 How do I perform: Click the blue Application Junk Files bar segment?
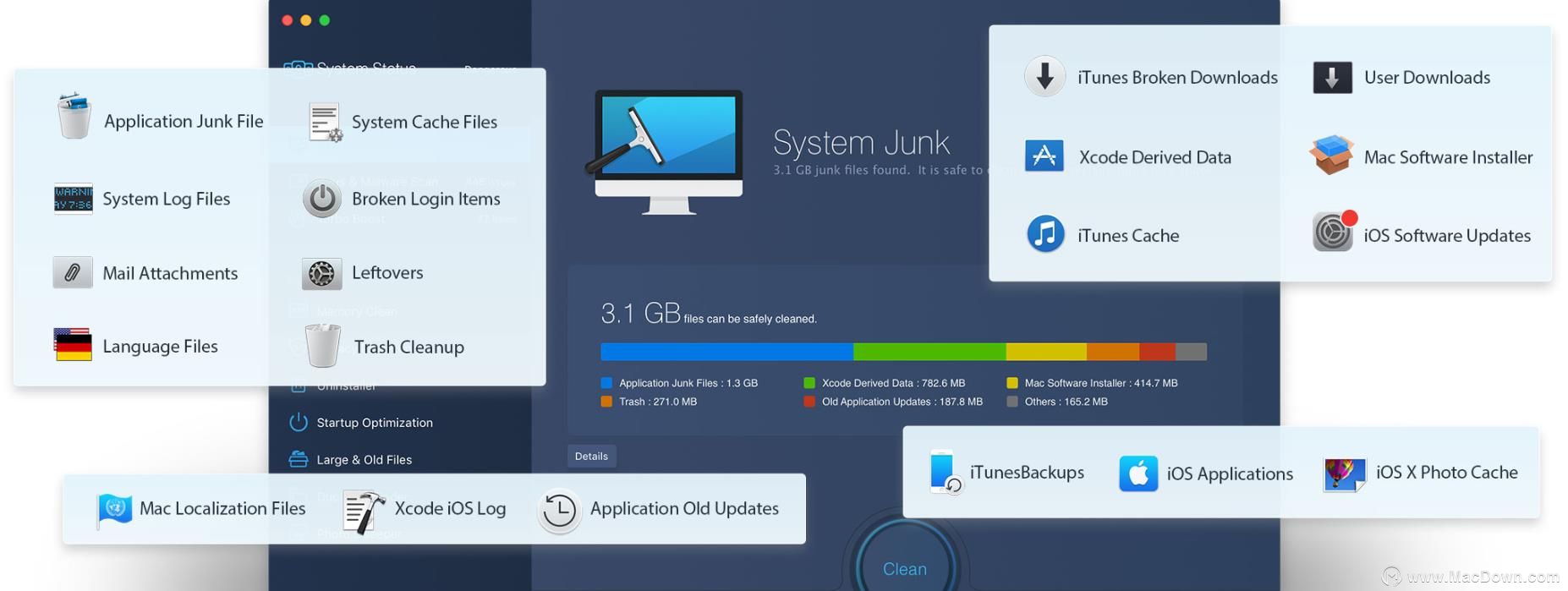(726, 352)
